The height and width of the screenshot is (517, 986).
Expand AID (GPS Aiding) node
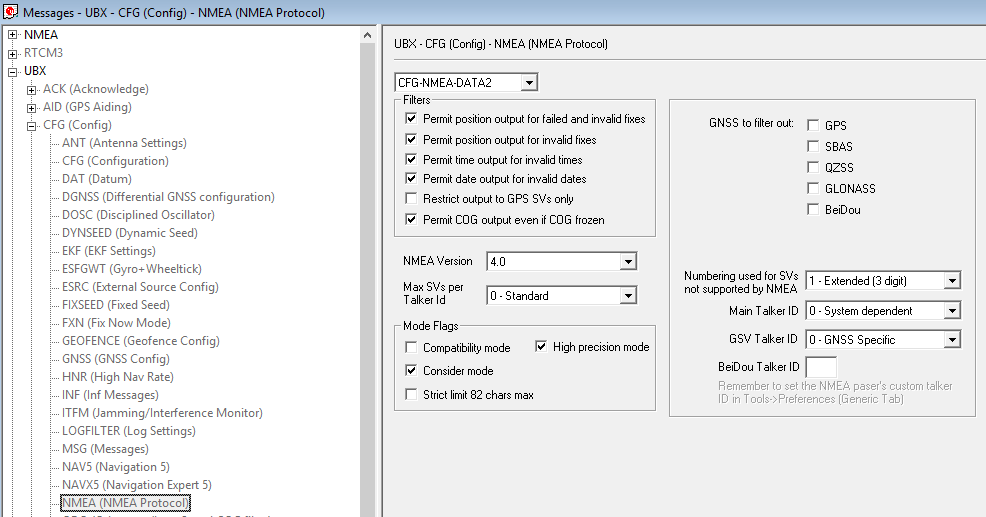point(32,107)
